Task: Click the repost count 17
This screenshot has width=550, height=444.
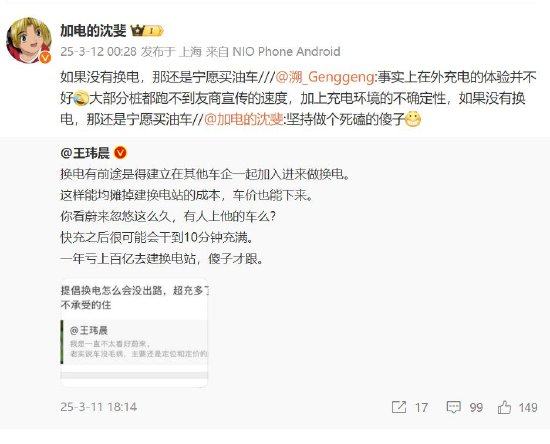Action: 421,408
